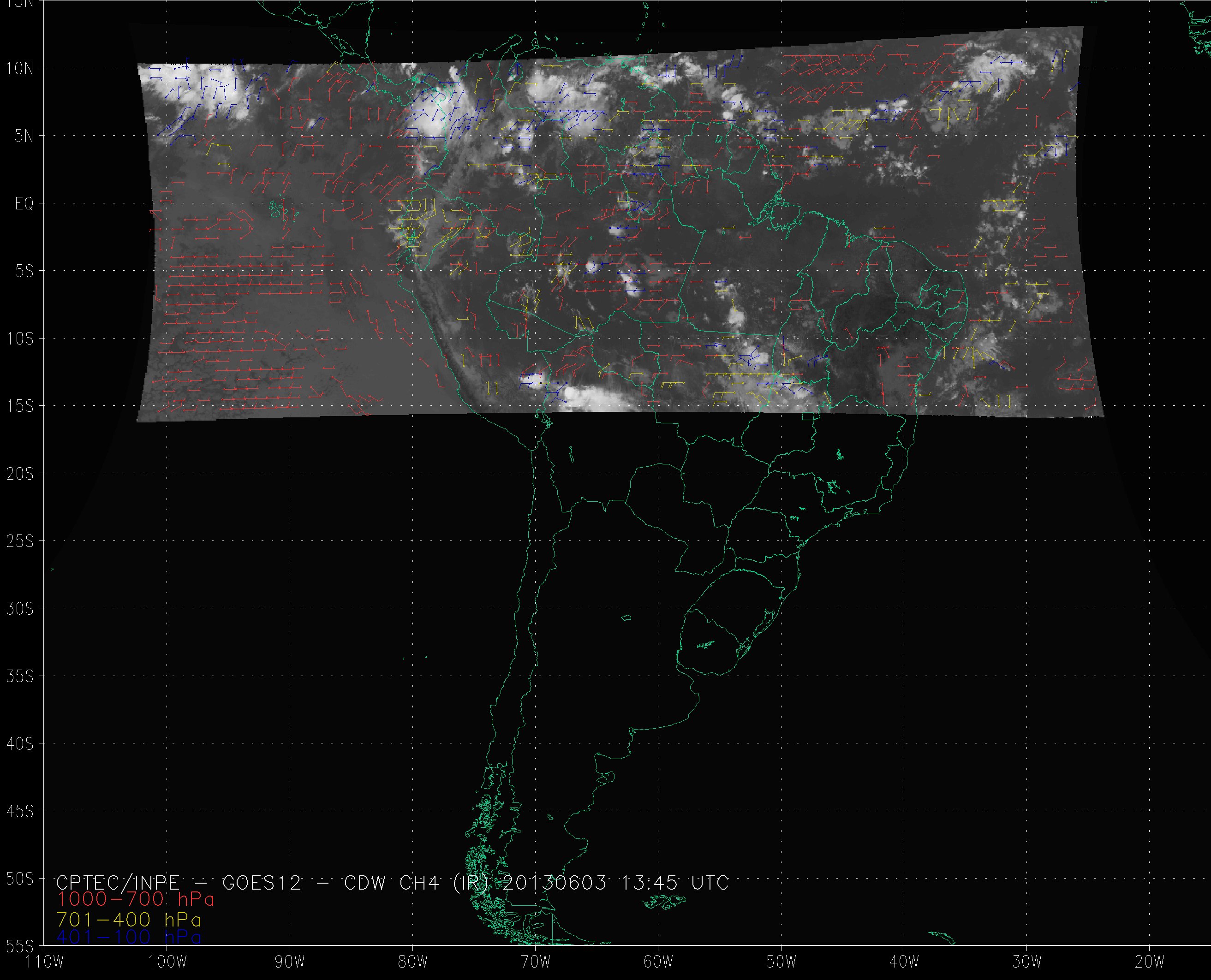Click the 60W longitude axis label

(658, 962)
